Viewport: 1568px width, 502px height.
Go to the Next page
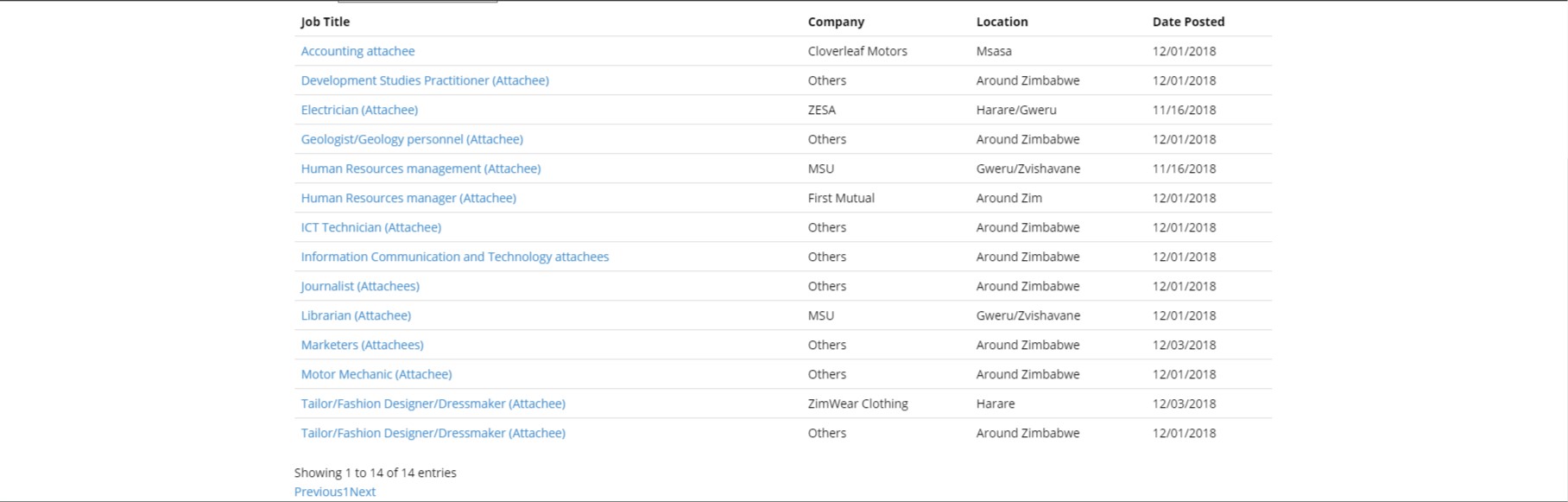pyautogui.click(x=363, y=492)
